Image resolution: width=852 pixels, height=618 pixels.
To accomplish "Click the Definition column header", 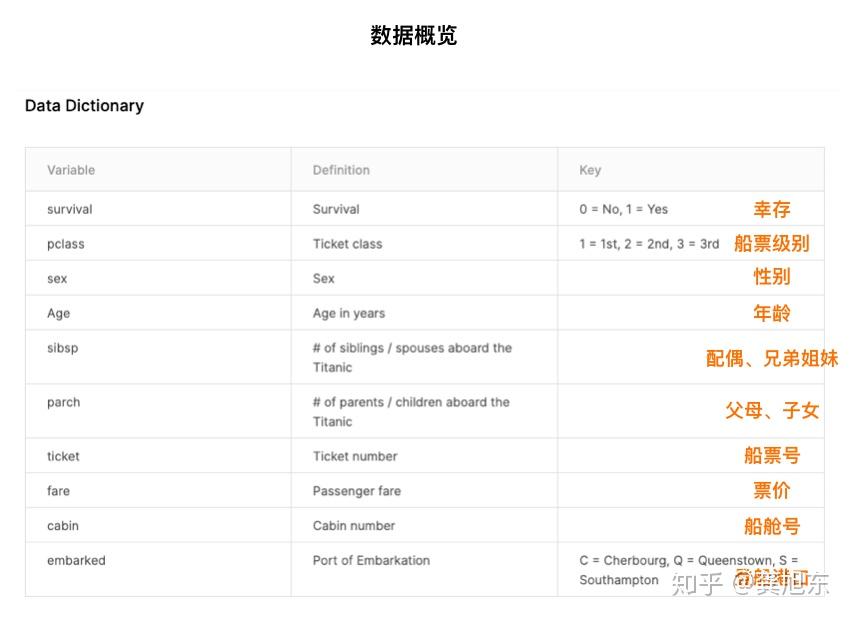I will tap(341, 170).
